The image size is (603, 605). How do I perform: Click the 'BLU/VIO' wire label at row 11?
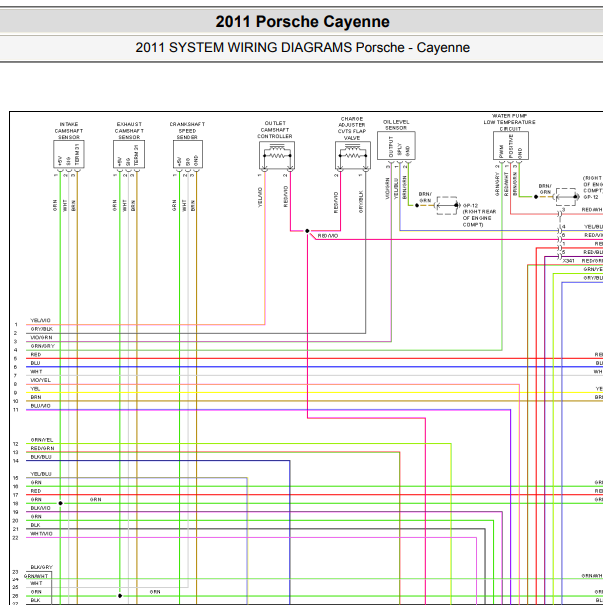(41, 406)
